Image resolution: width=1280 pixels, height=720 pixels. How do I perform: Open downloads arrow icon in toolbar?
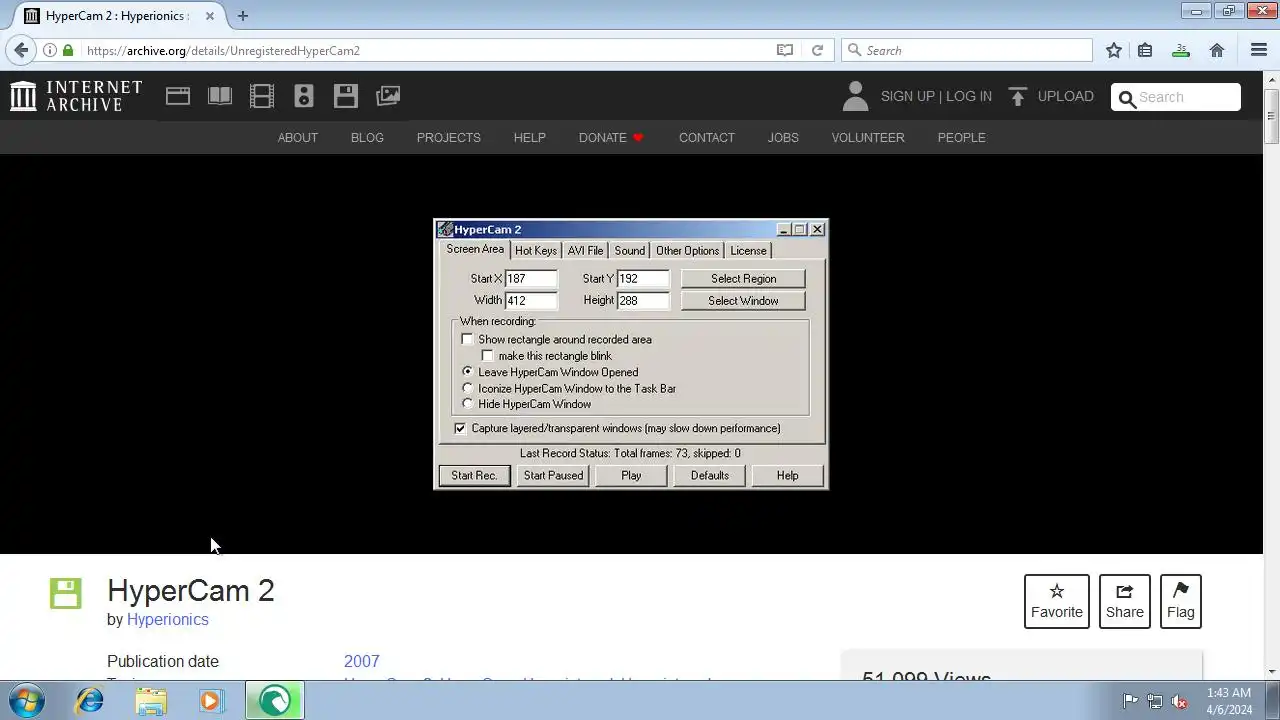[x=1181, y=50]
